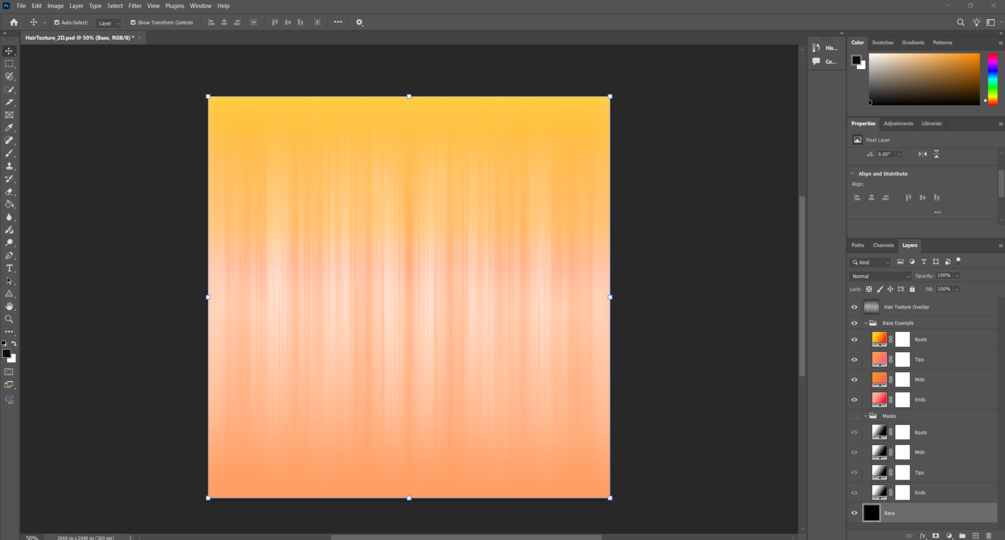This screenshot has width=1005, height=540.
Task: Switch to the Swatches tab
Action: (883, 42)
